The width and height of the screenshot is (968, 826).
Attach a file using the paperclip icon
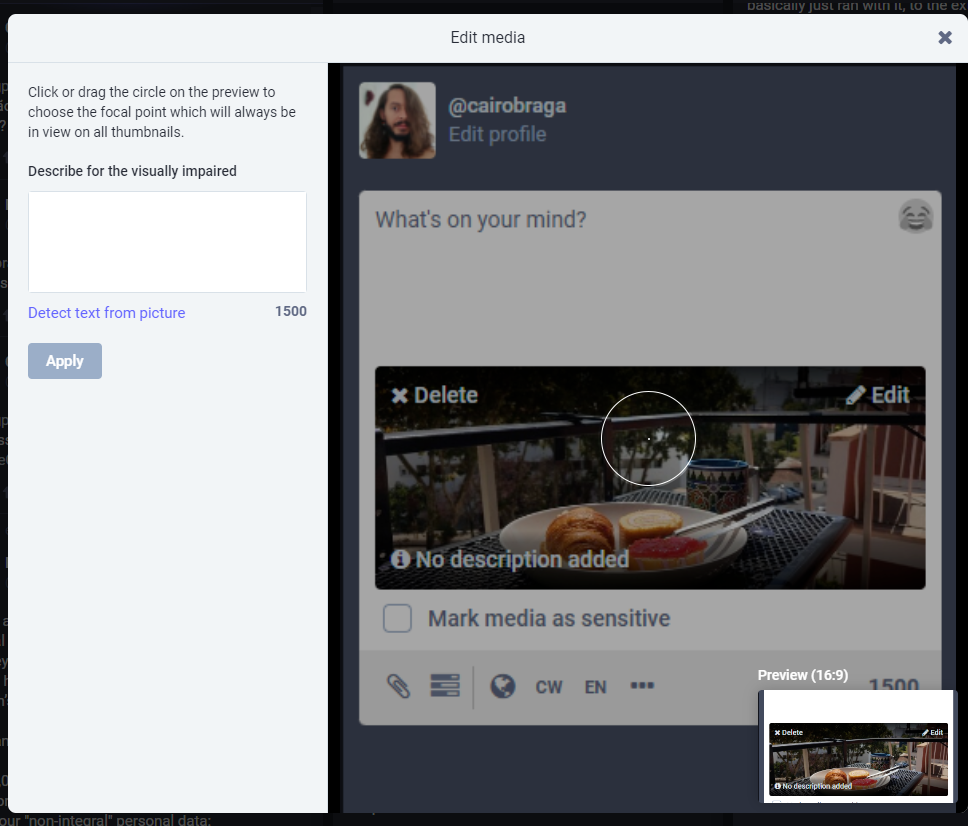[397, 685]
